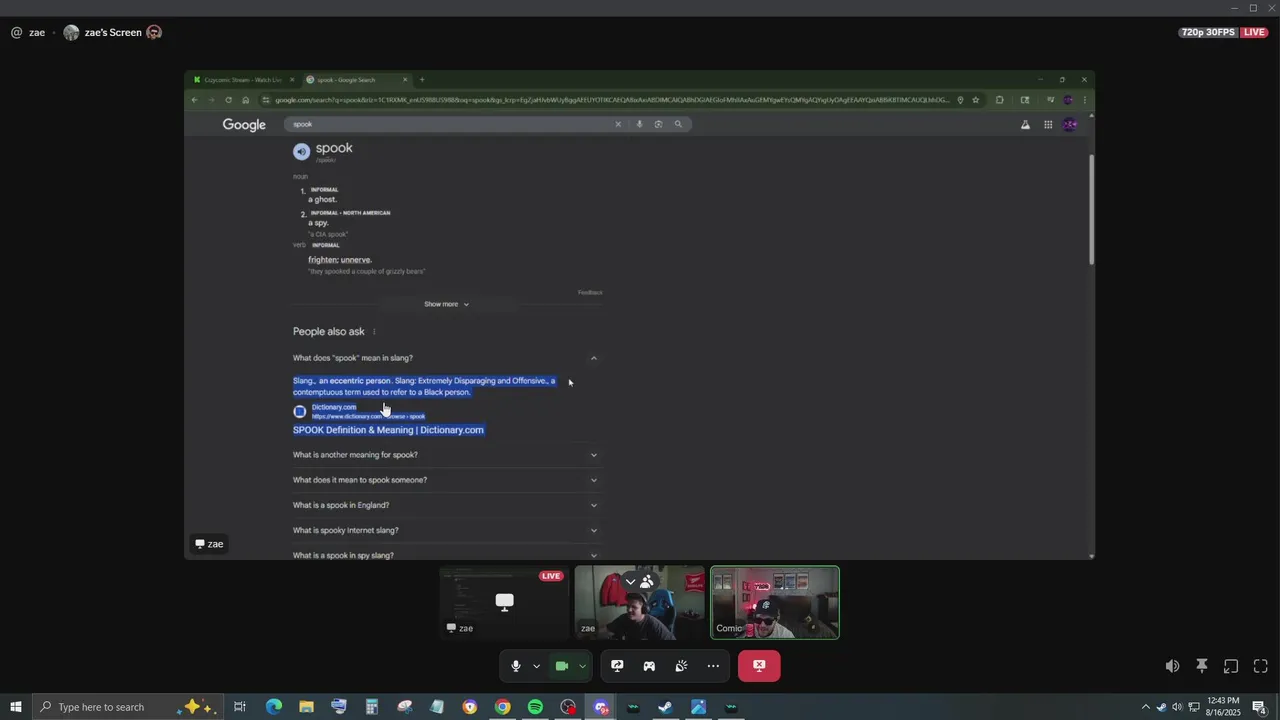Enter full screen mode
Viewport: 1280px width, 720px height.
1261,666
